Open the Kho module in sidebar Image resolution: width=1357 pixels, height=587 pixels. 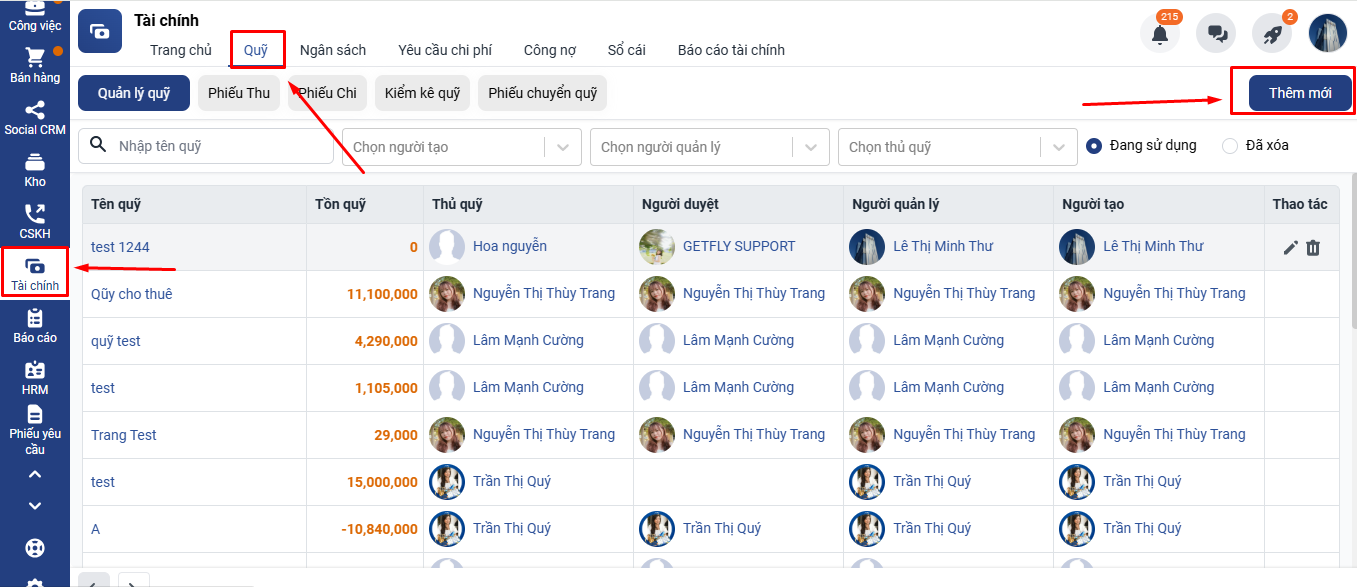[x=35, y=170]
